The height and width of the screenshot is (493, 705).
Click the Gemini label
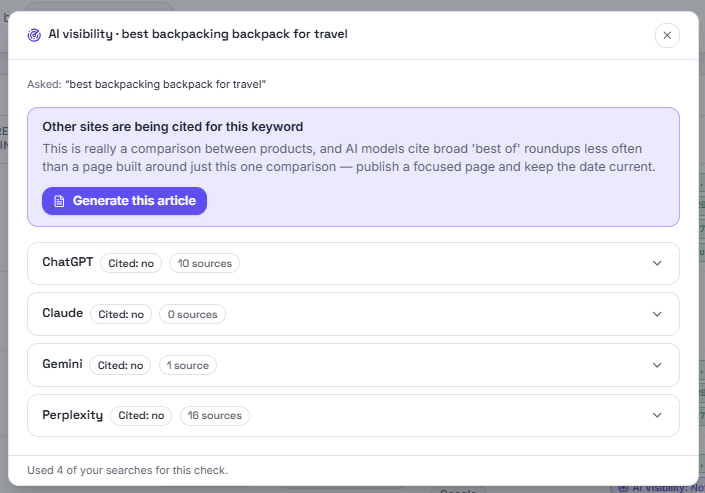pyautogui.click(x=62, y=364)
